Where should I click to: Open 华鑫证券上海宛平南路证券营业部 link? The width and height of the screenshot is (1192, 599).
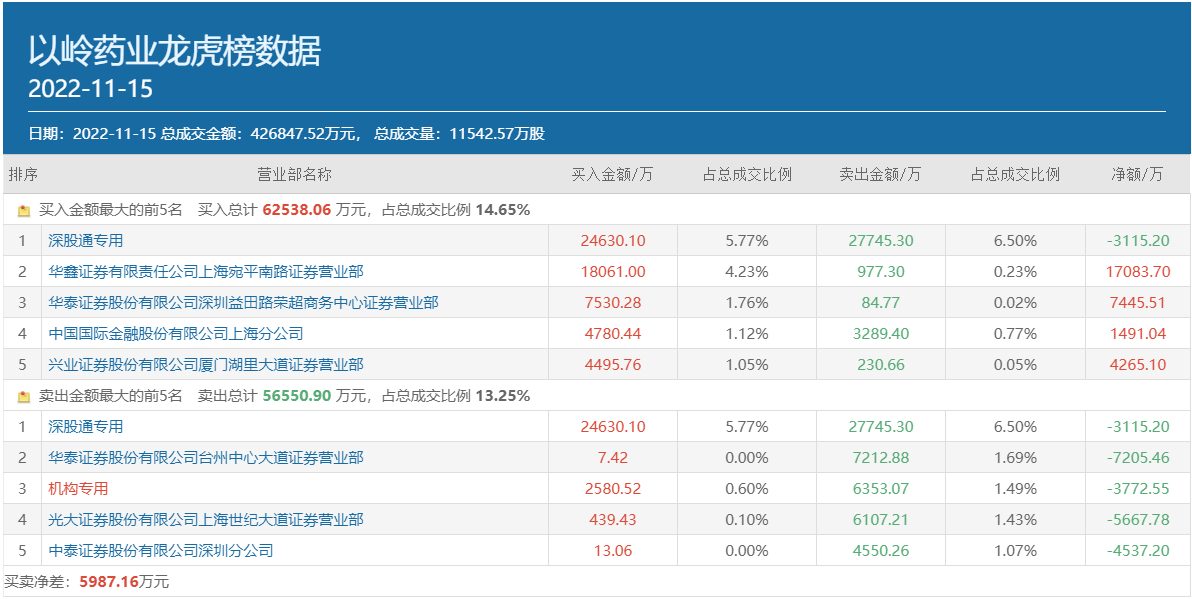point(205,272)
